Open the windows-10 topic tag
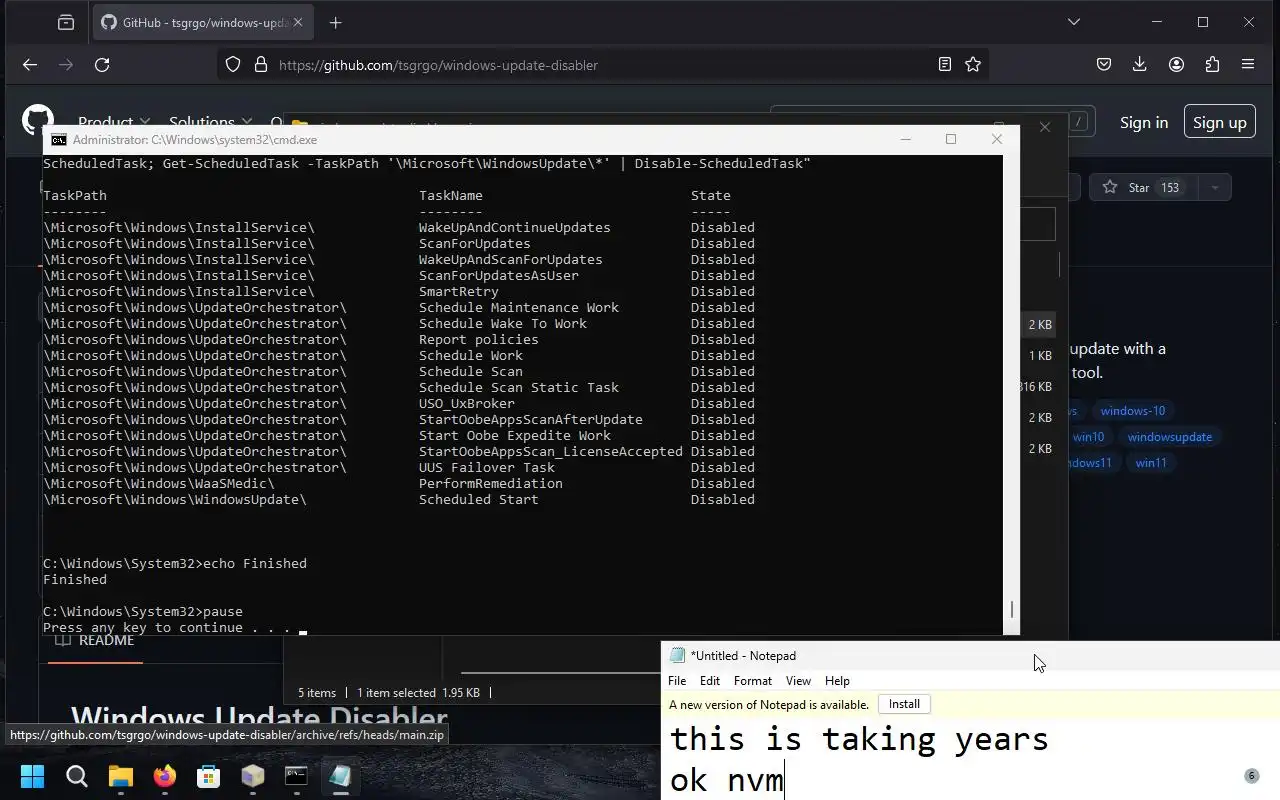The image size is (1280, 800). [1132, 410]
